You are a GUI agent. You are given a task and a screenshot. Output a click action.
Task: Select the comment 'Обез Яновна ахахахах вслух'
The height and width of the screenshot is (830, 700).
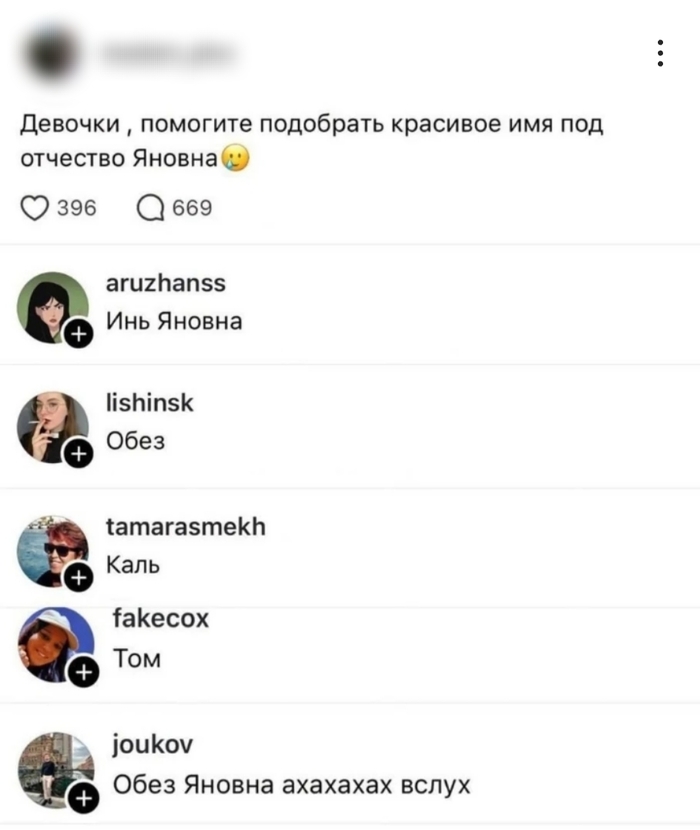click(291, 784)
